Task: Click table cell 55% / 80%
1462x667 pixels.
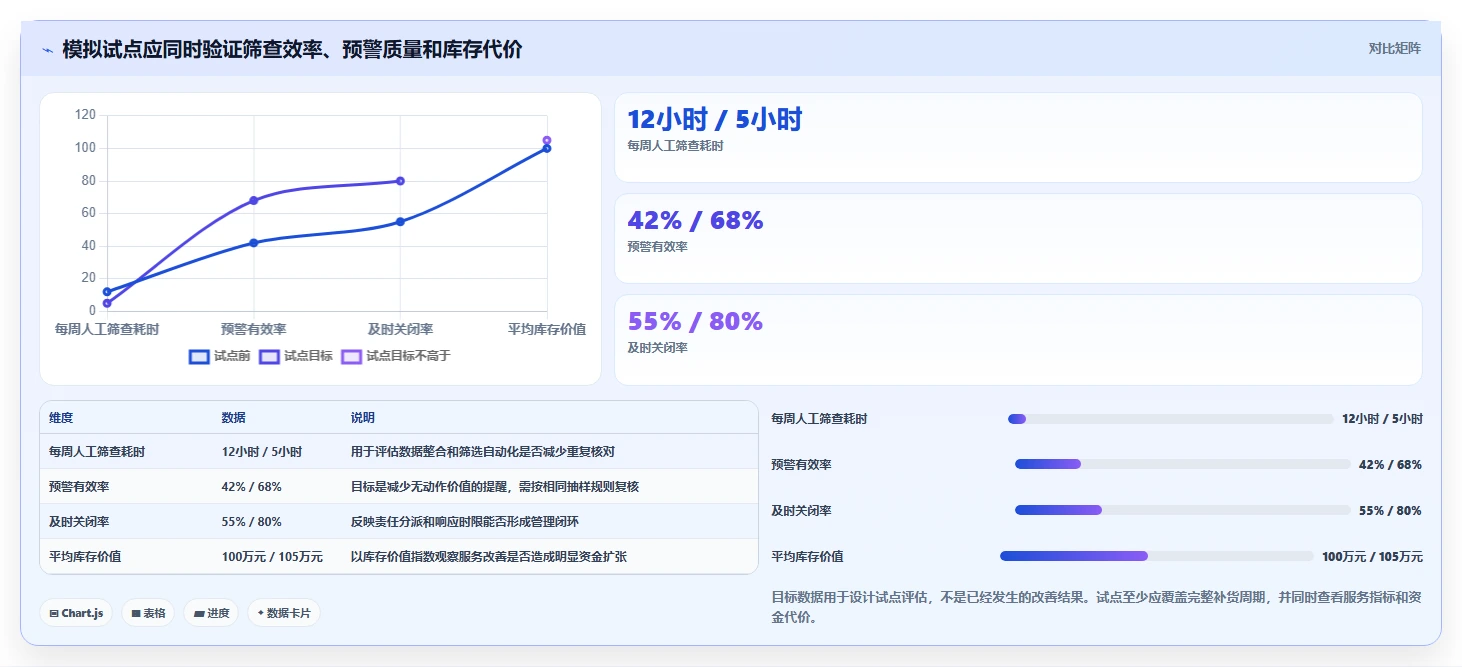Action: coord(251,522)
